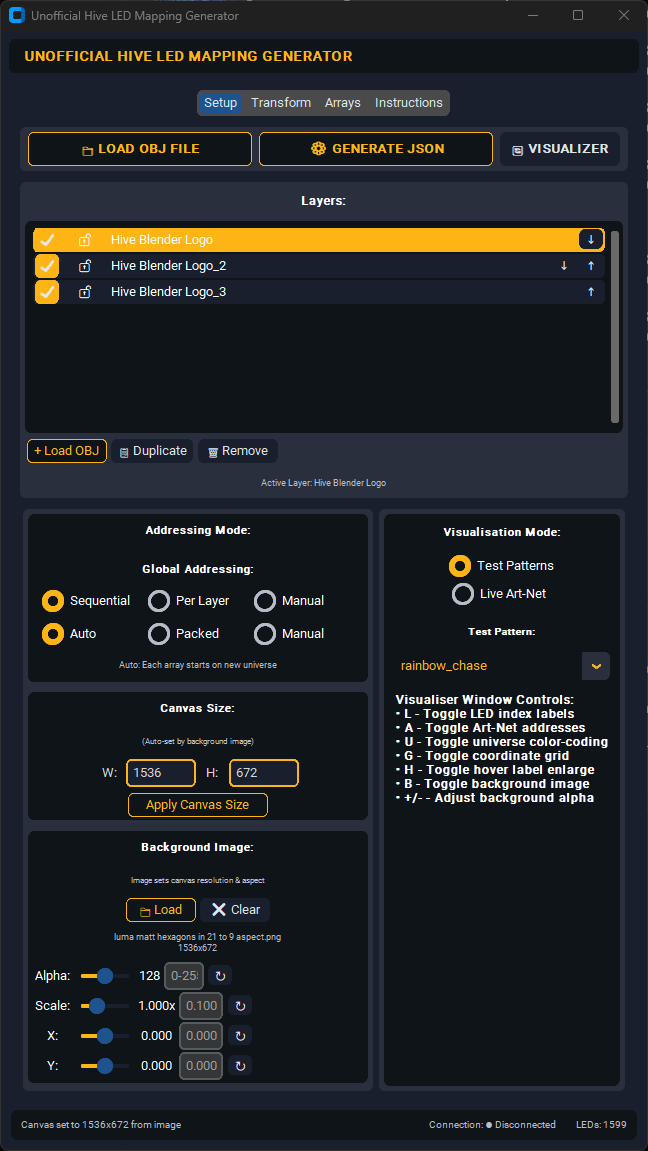The image size is (648, 1151).
Task: Open the VISUALIZER
Action: click(x=560, y=149)
